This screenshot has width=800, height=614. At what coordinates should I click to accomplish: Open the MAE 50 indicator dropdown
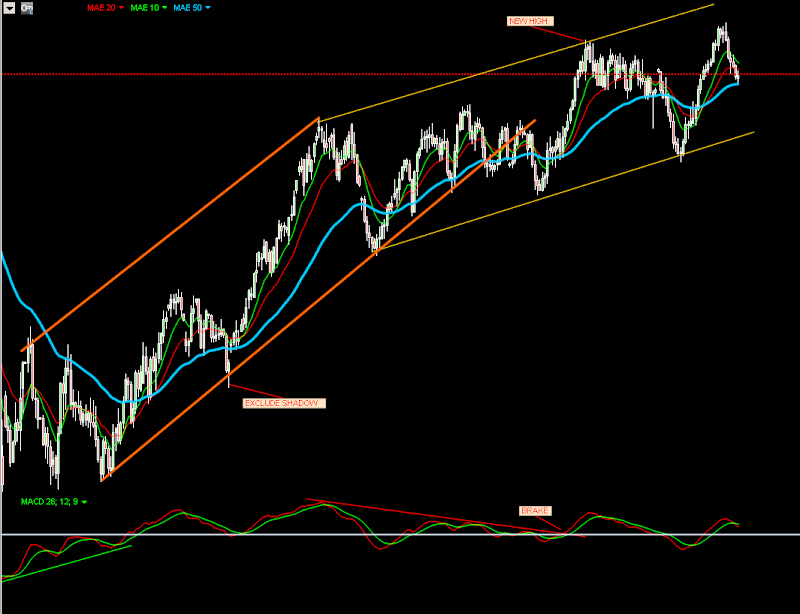207,8
